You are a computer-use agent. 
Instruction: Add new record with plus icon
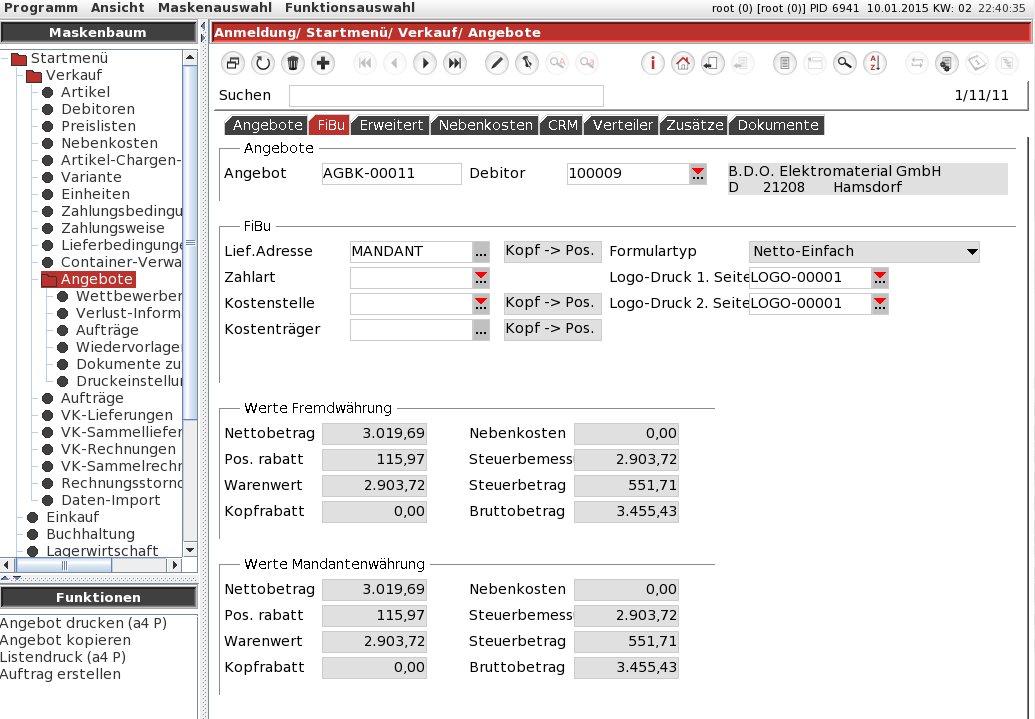point(322,63)
